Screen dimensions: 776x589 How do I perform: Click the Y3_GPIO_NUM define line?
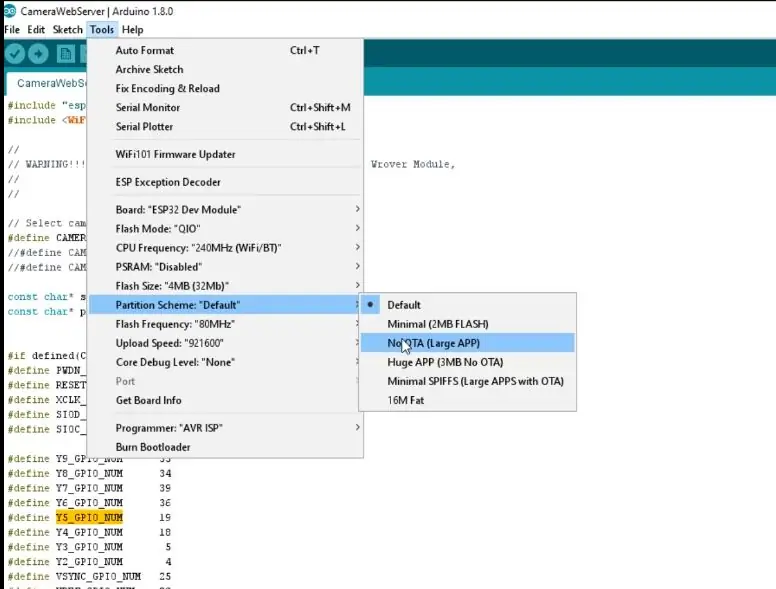(89, 547)
